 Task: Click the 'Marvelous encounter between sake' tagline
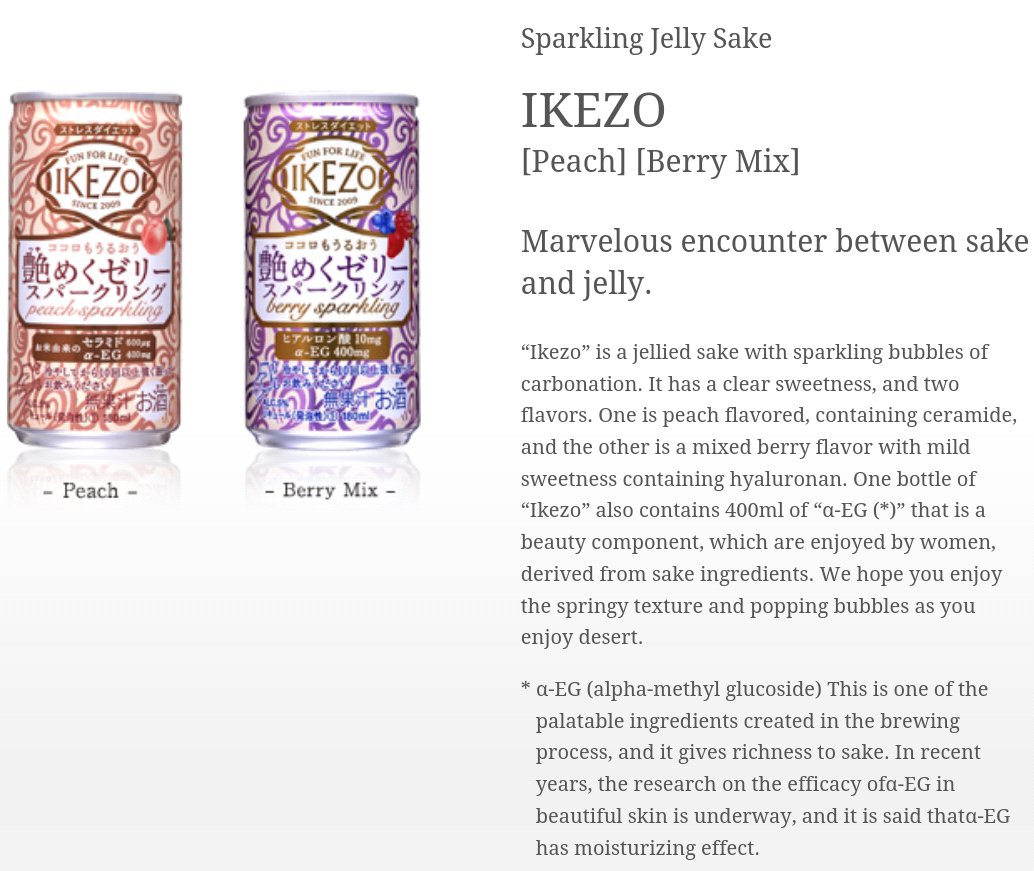(x=775, y=241)
